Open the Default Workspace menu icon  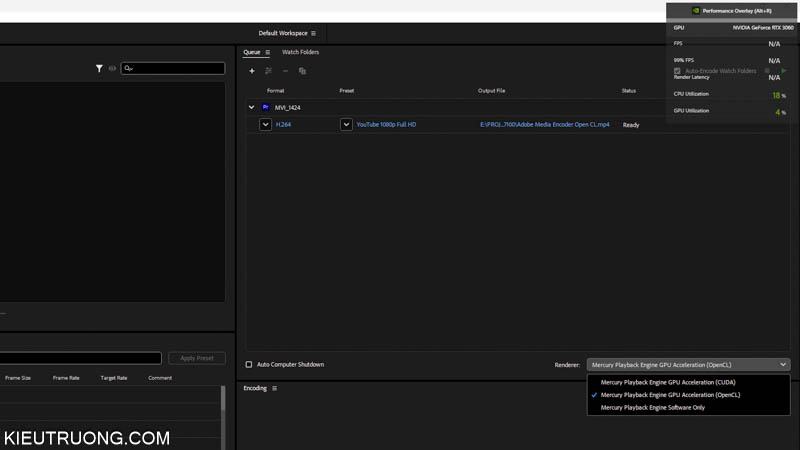pyautogui.click(x=313, y=33)
